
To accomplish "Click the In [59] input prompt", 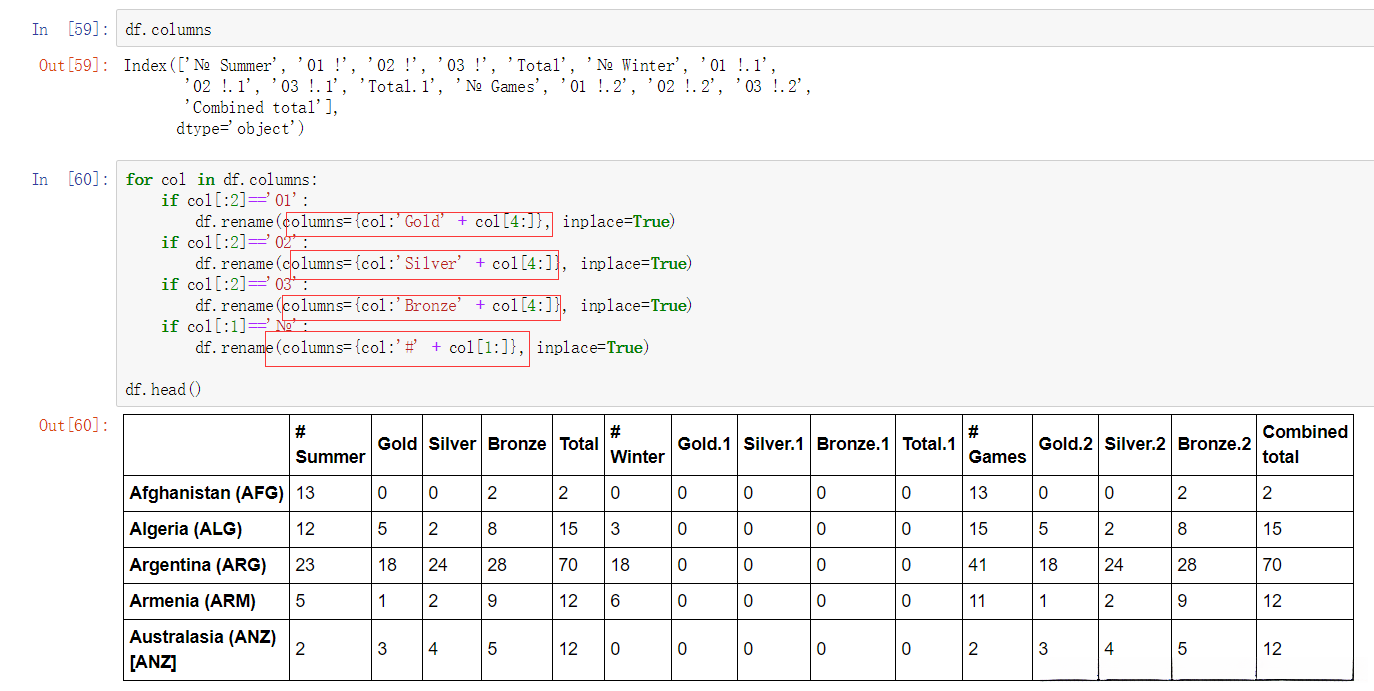I will click(69, 30).
